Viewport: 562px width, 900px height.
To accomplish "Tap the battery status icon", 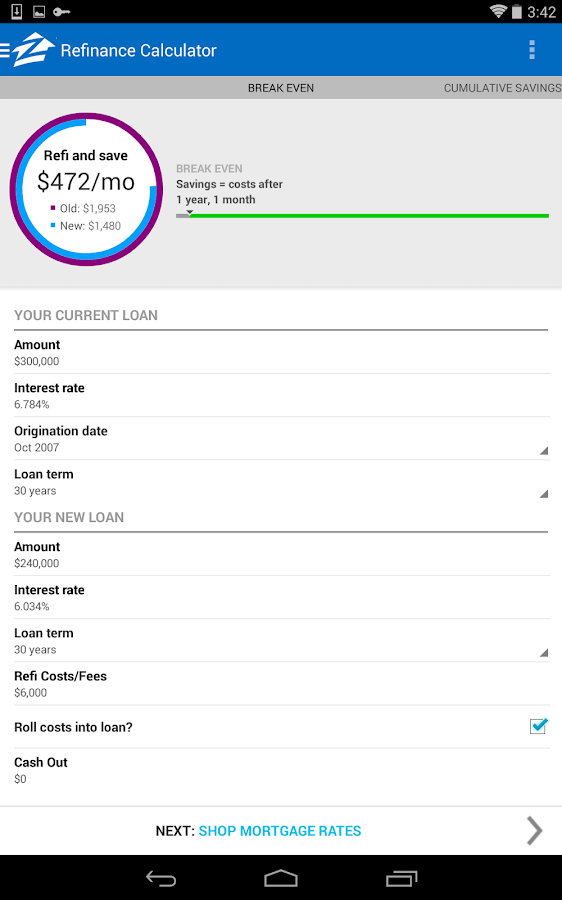I will [517, 11].
